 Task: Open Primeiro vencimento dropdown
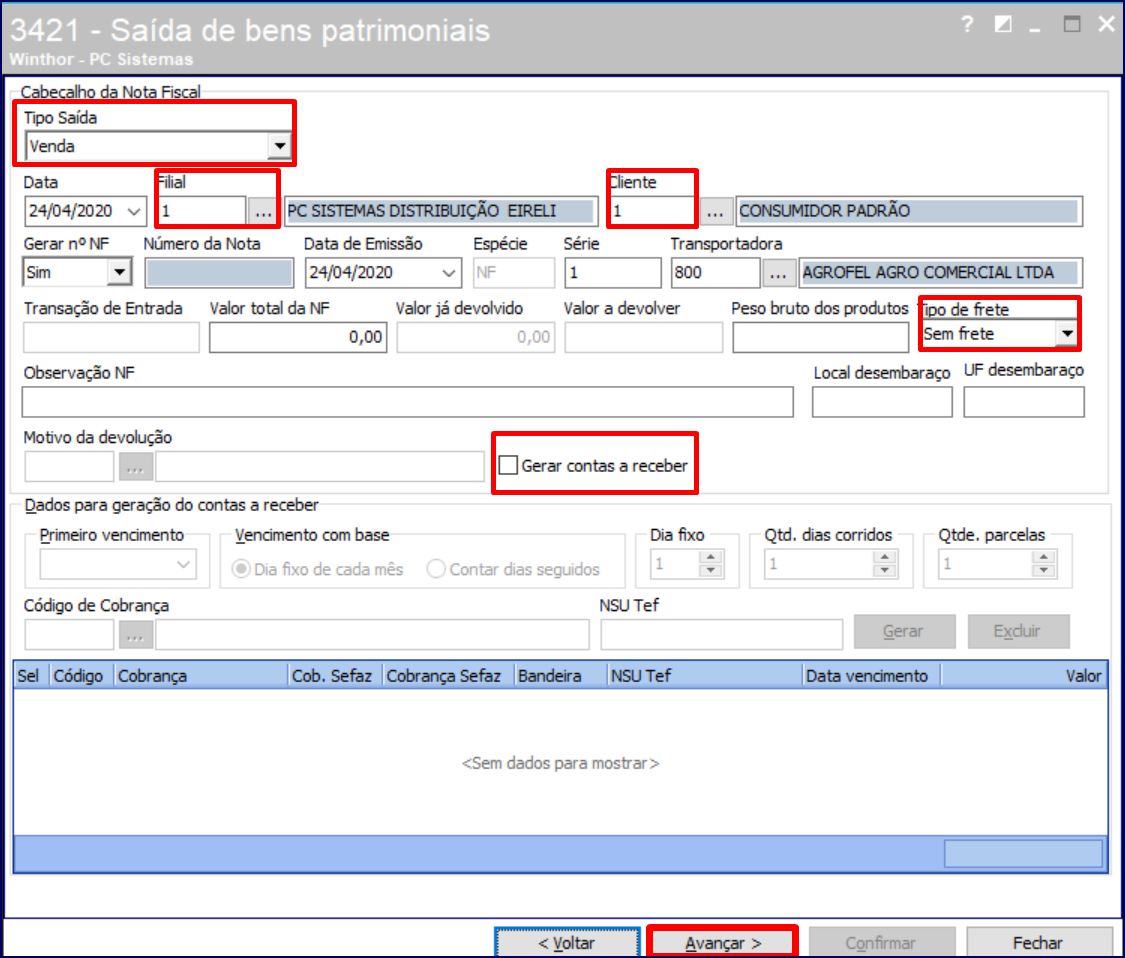(x=184, y=564)
